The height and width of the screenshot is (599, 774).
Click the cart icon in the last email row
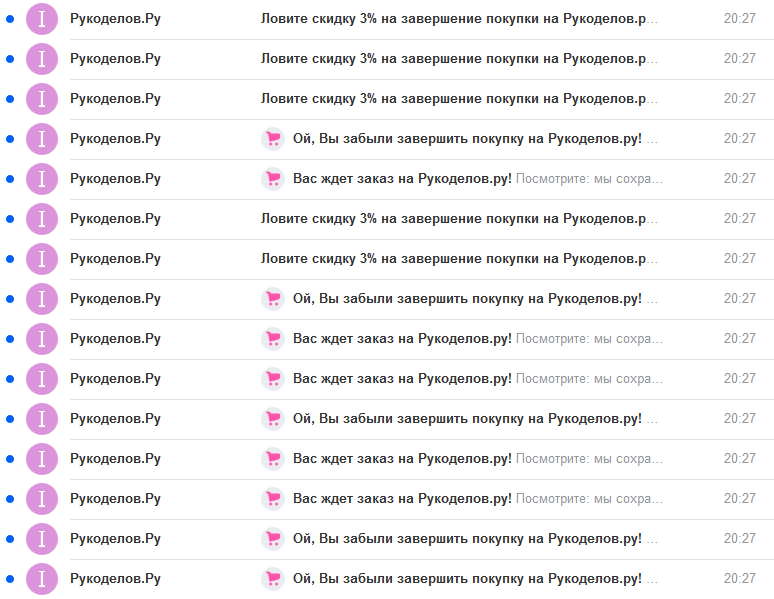coord(273,579)
